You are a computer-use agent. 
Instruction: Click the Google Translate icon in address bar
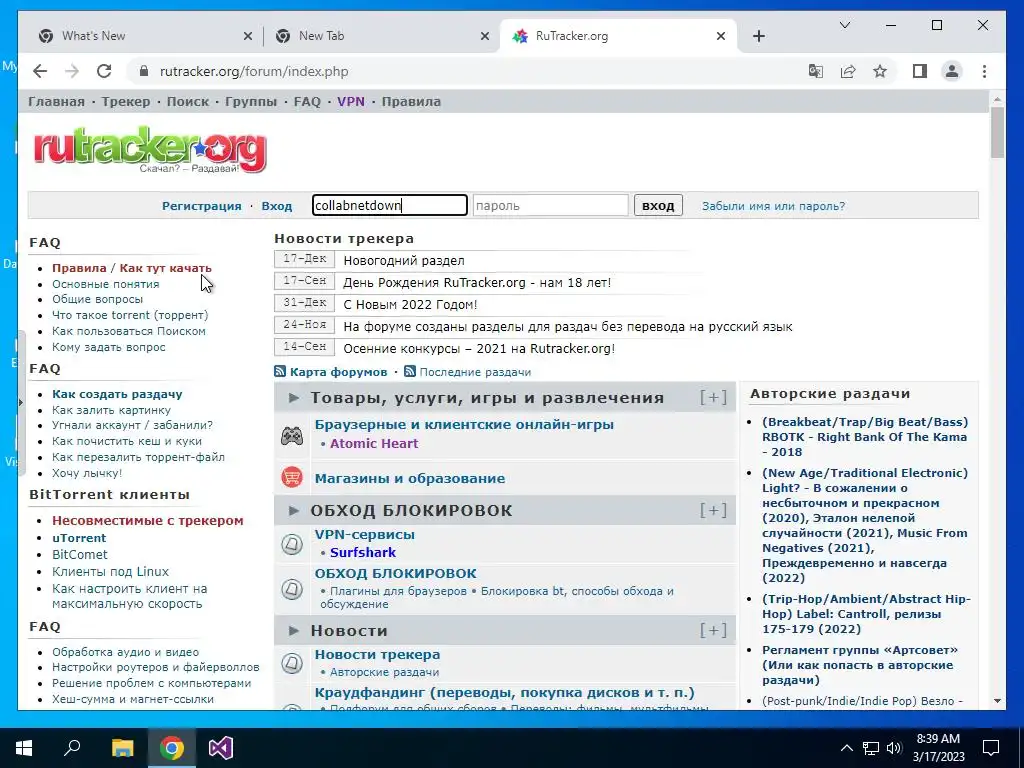[x=816, y=71]
